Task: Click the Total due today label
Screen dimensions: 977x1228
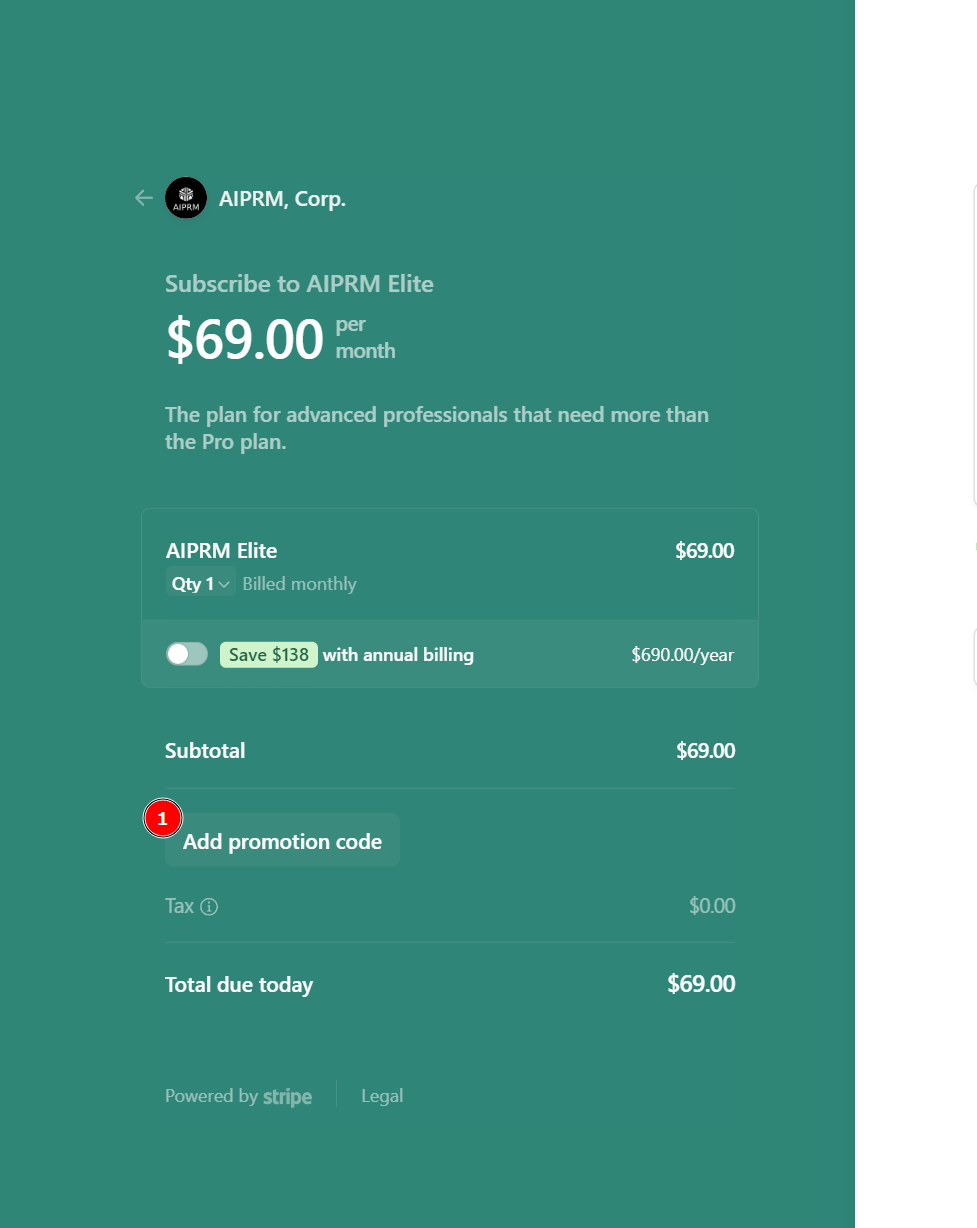Action: pos(239,985)
